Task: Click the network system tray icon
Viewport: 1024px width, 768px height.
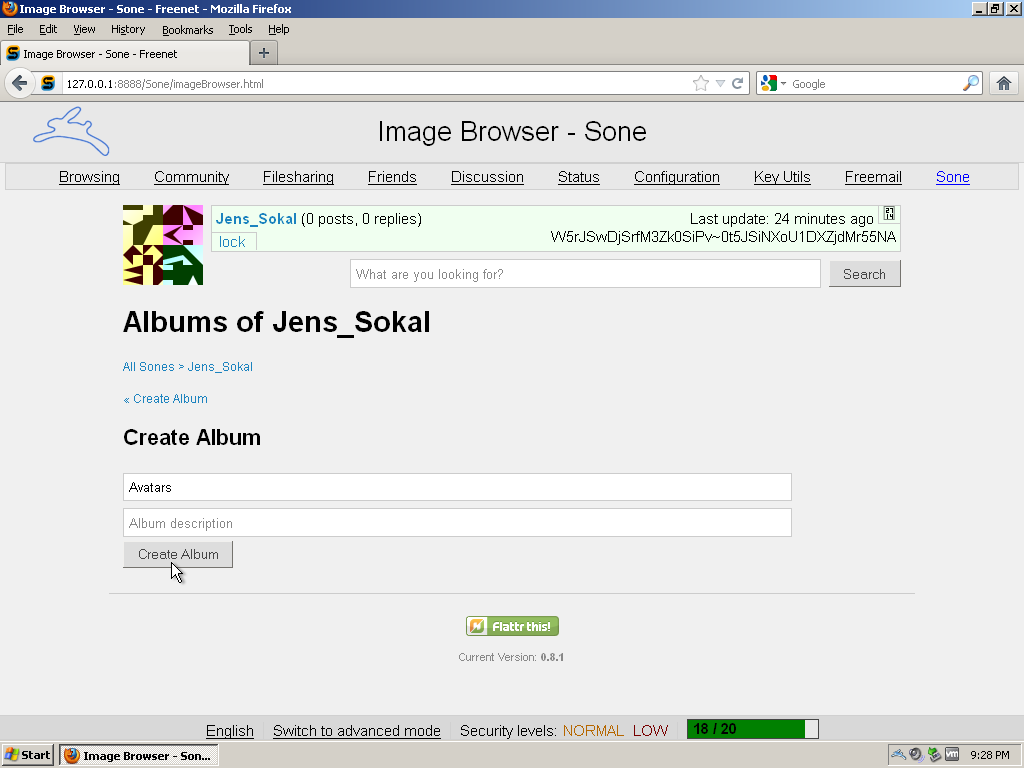Action: 935,755
